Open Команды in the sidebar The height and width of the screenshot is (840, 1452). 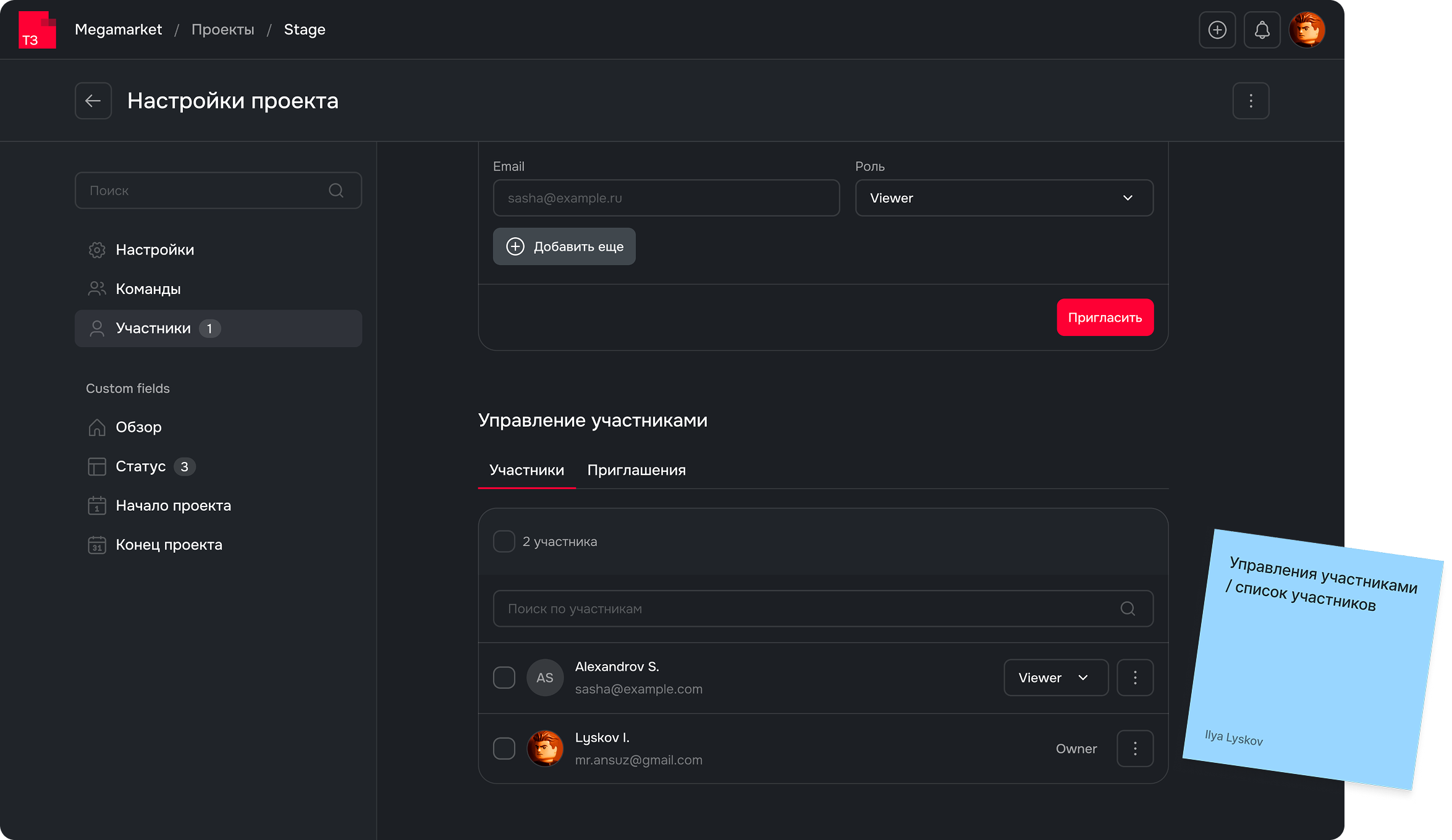click(x=148, y=289)
